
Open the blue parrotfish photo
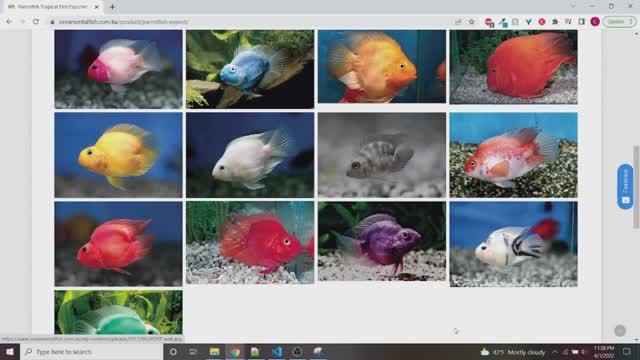[250, 69]
